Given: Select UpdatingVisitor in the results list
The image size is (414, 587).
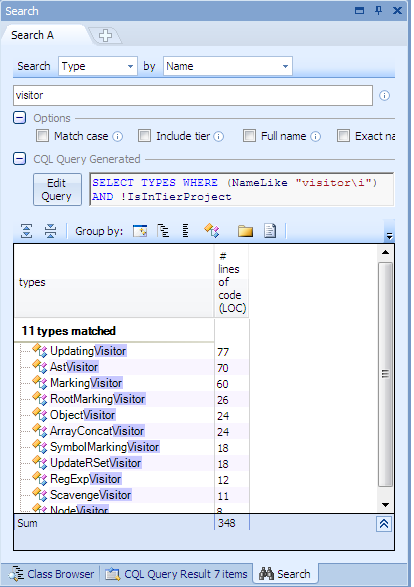Looking at the screenshot, I should tap(88, 351).
